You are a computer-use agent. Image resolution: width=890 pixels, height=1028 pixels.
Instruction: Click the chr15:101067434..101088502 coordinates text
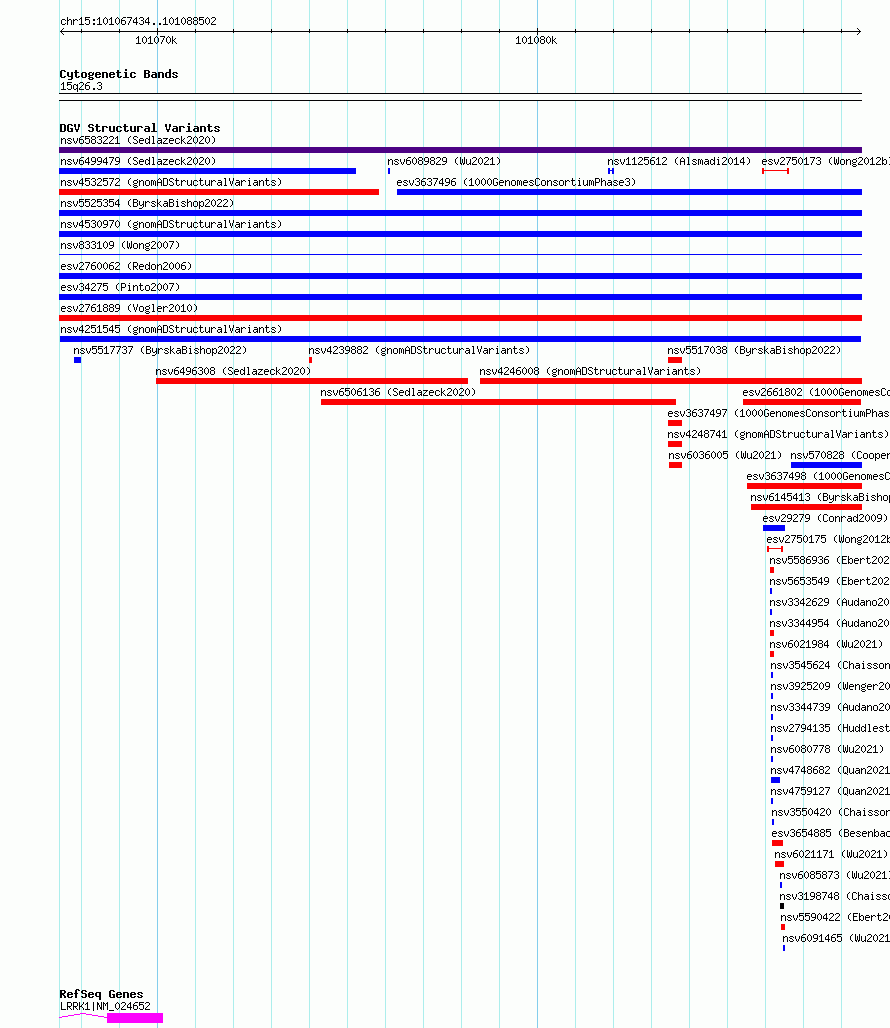138,21
